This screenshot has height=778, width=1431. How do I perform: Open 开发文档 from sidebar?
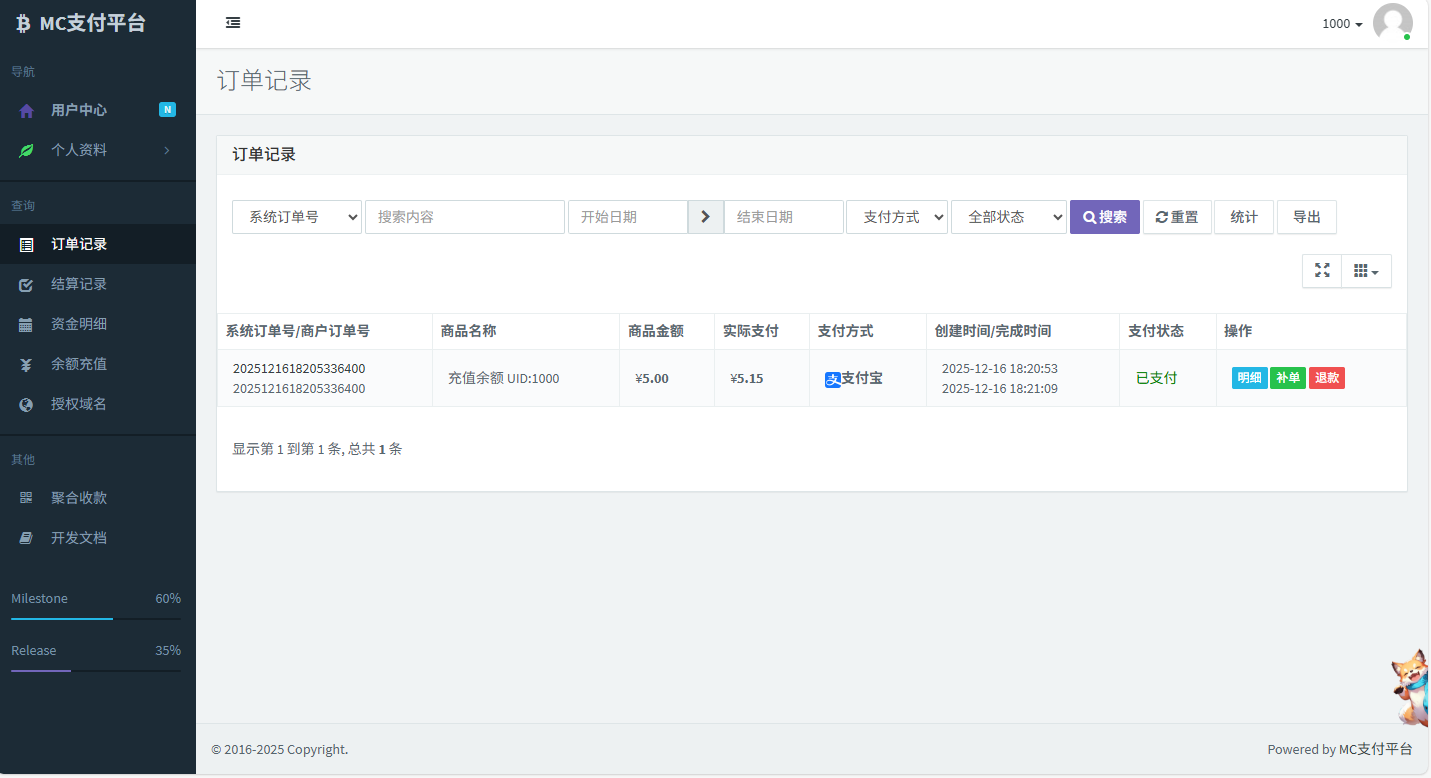coord(79,538)
